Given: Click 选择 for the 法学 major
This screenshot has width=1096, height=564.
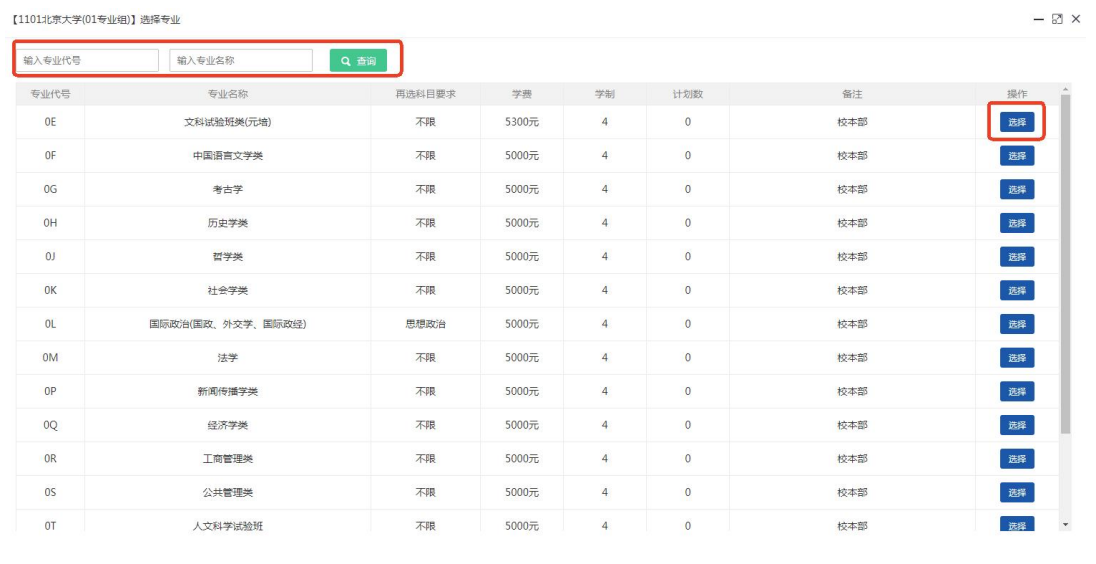Looking at the screenshot, I should (1017, 358).
